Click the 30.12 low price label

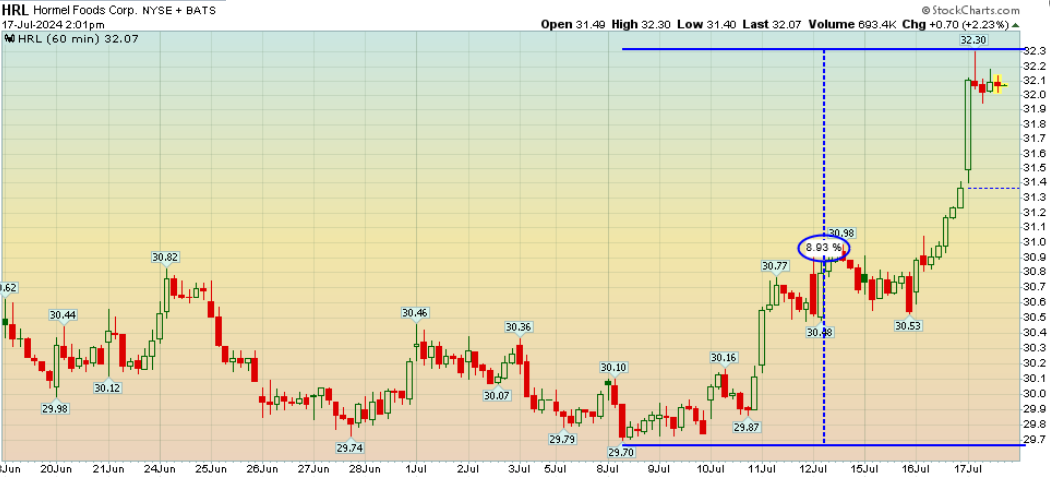pos(107,387)
